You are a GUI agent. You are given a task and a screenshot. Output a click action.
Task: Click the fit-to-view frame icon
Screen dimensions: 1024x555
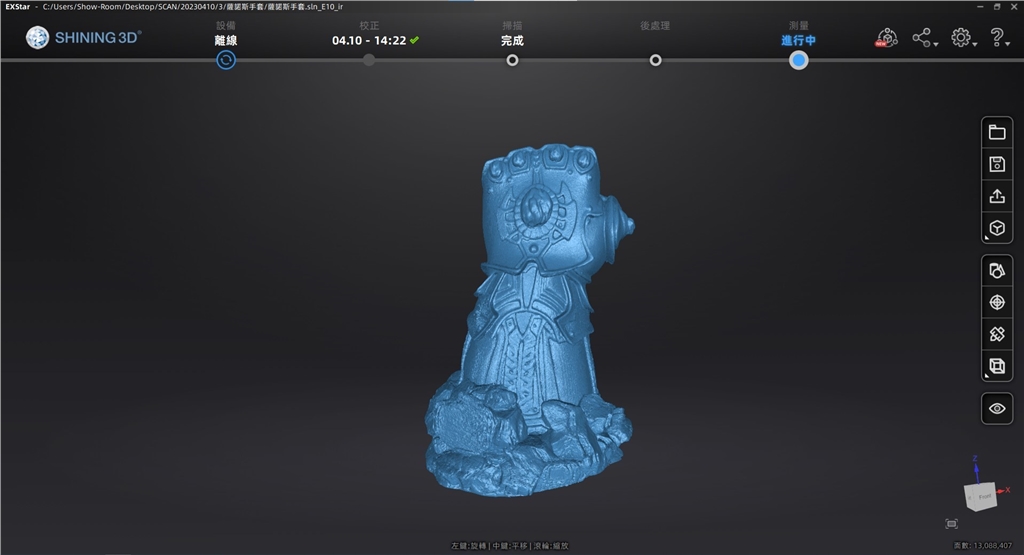951,524
